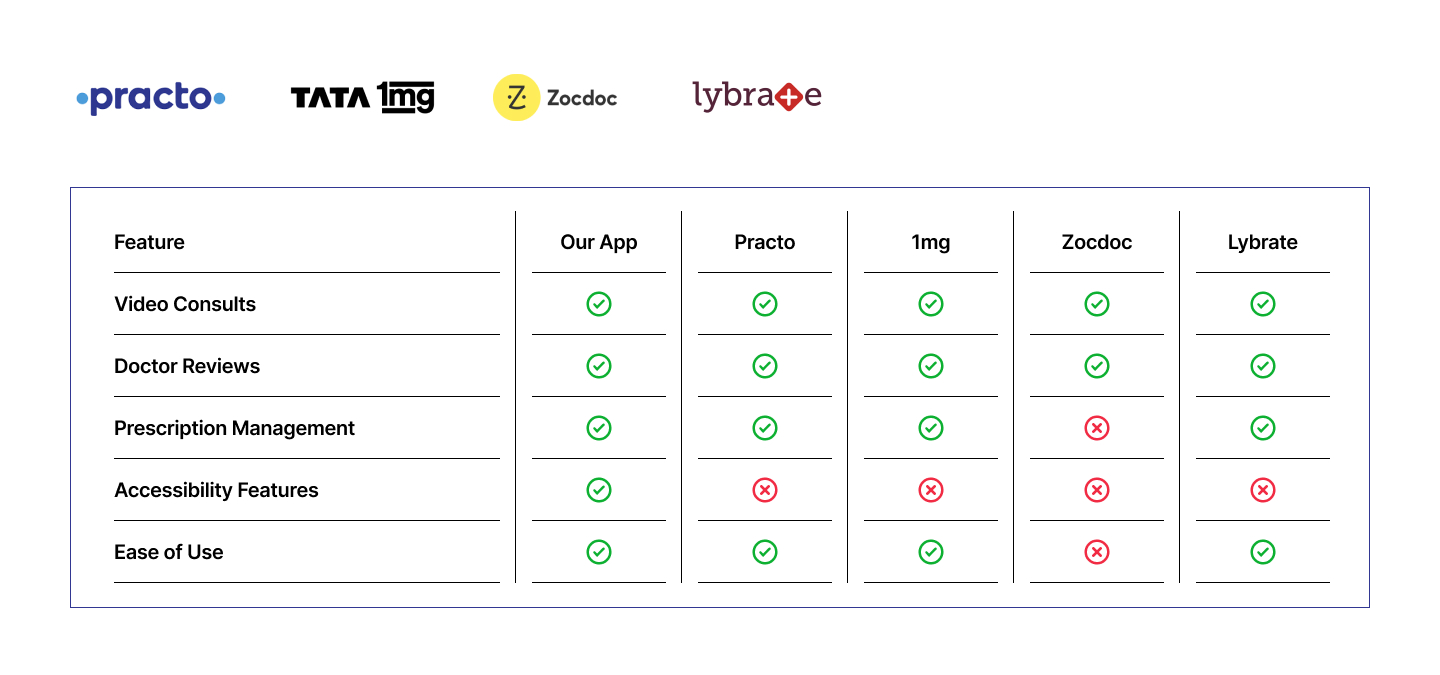Click the Tata 1mg logo
The image size is (1440, 675).
coord(362,98)
